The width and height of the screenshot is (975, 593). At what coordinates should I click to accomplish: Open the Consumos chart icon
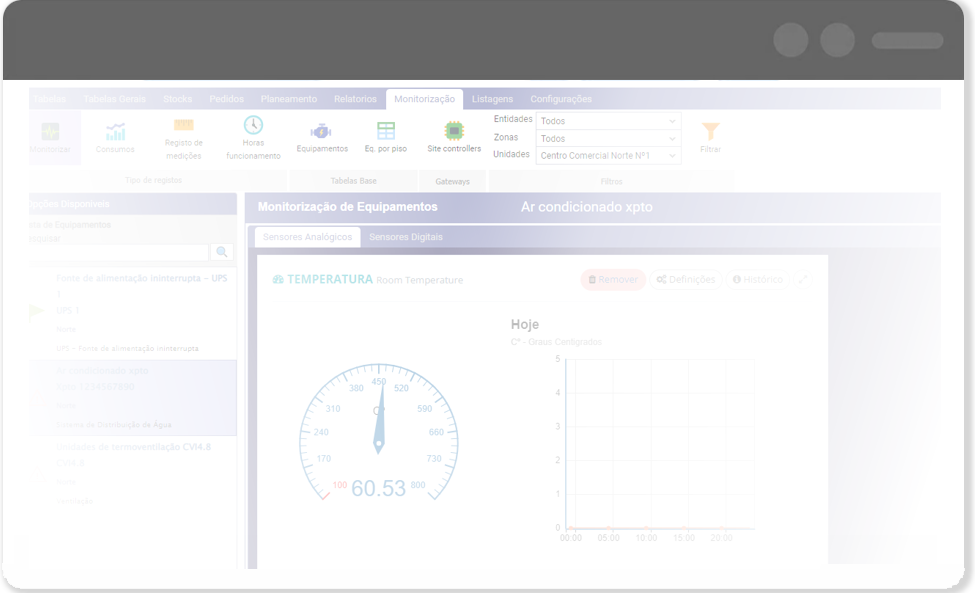(x=116, y=132)
